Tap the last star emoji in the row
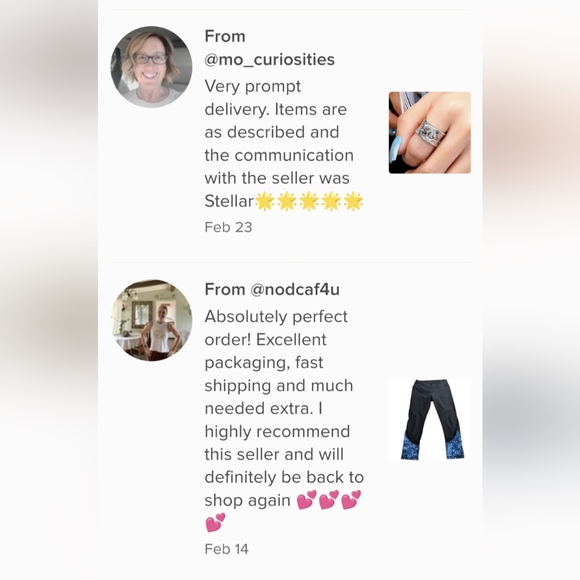 [353, 201]
